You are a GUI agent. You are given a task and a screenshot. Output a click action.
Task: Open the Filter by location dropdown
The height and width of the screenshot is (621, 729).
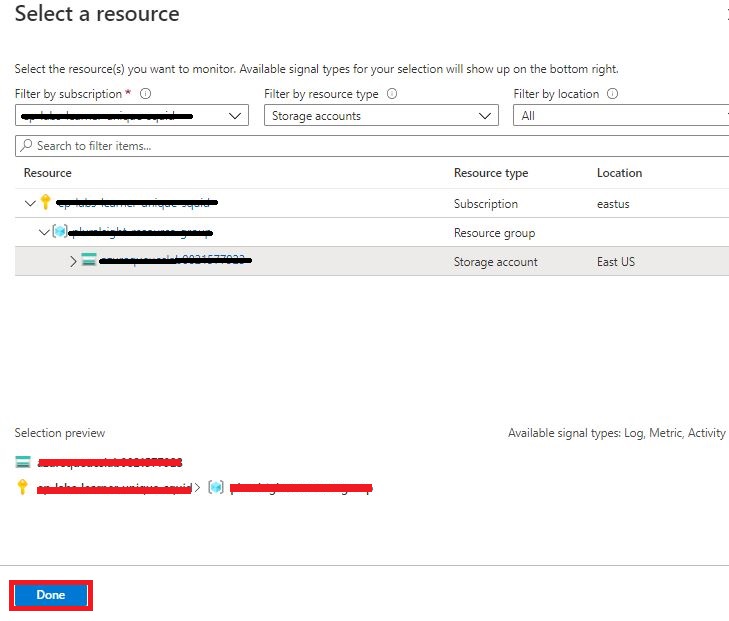point(620,116)
